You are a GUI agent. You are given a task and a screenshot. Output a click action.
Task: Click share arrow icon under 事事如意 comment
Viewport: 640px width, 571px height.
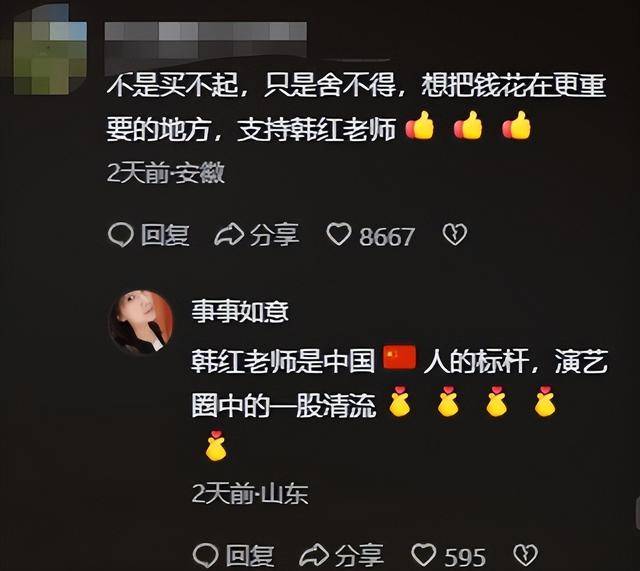tap(314, 555)
